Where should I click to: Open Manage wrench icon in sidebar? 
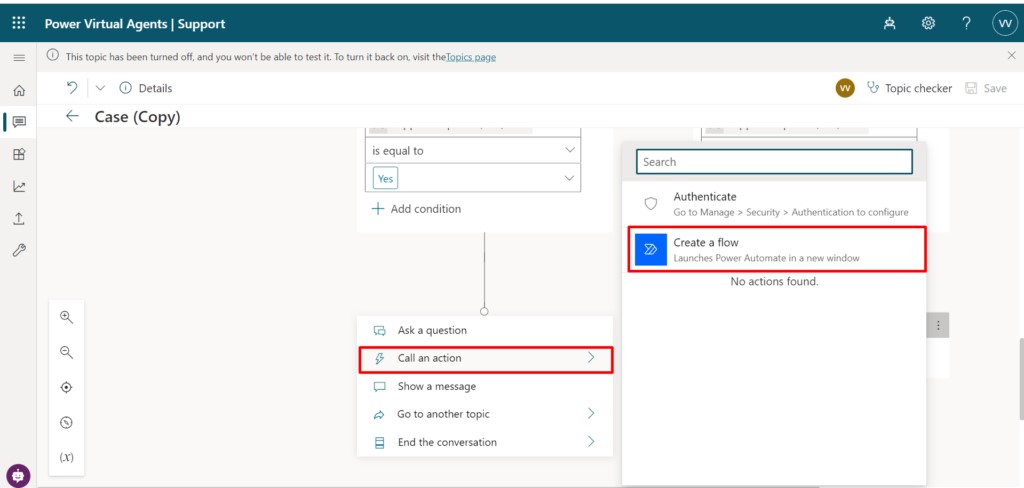pyautogui.click(x=19, y=250)
